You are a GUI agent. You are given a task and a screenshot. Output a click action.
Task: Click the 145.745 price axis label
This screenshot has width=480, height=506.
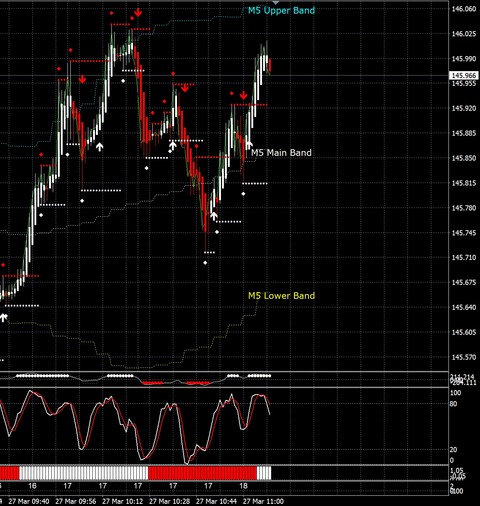click(x=464, y=233)
